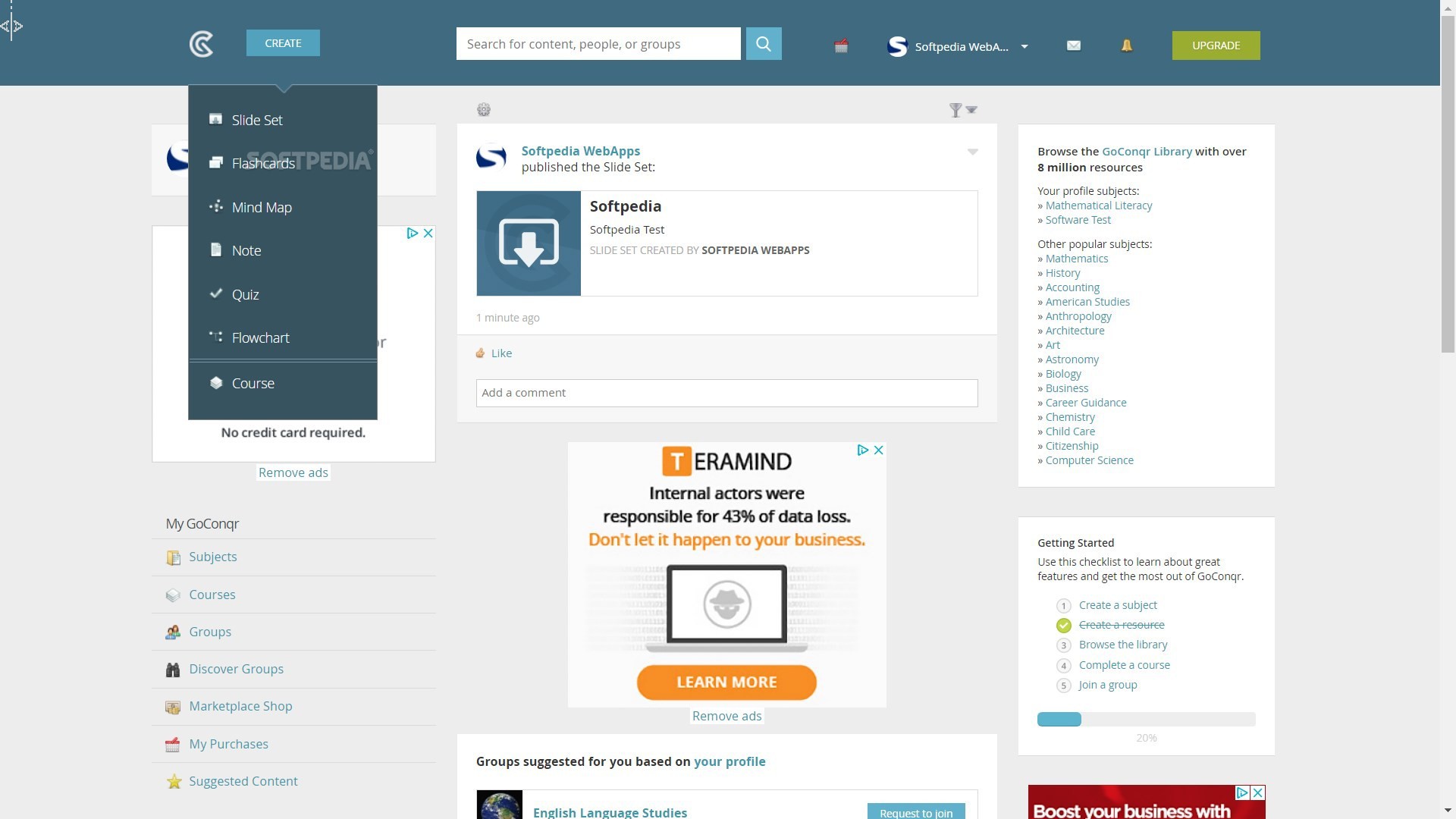1456x819 pixels.
Task: Choose Flashcards in the Create menu
Action: coord(263,163)
